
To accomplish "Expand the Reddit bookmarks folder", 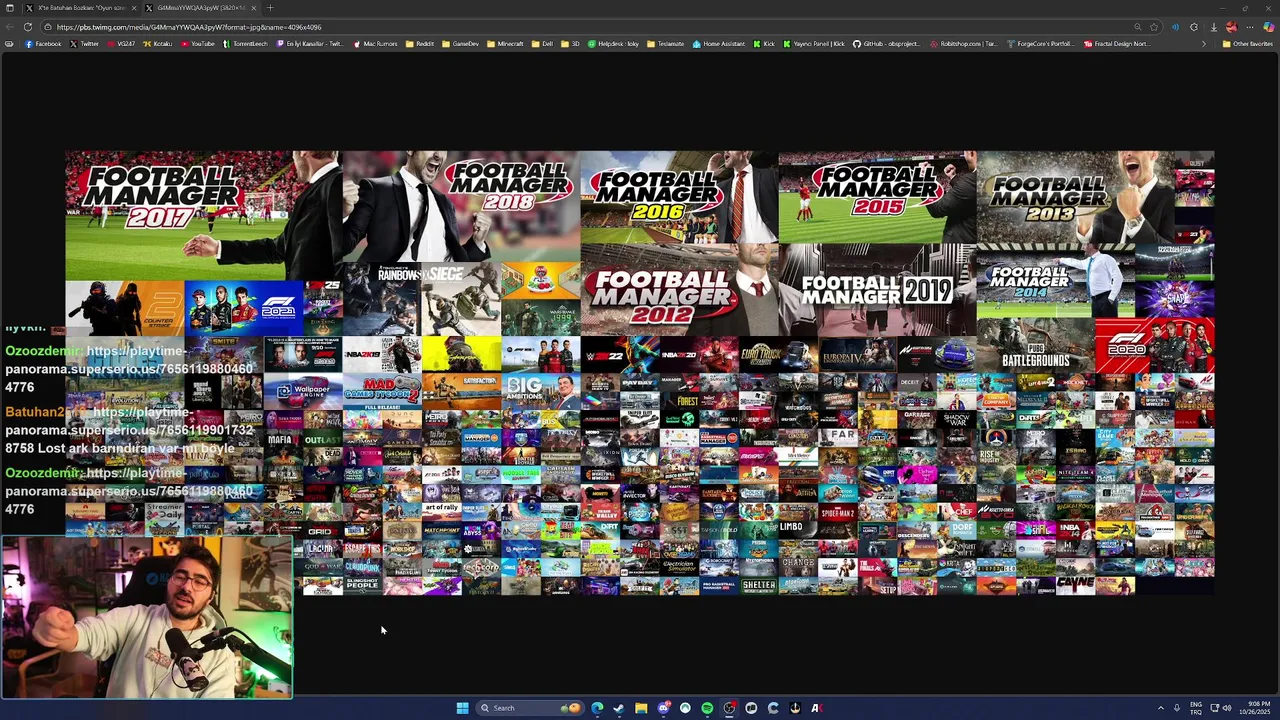I will click(x=420, y=44).
